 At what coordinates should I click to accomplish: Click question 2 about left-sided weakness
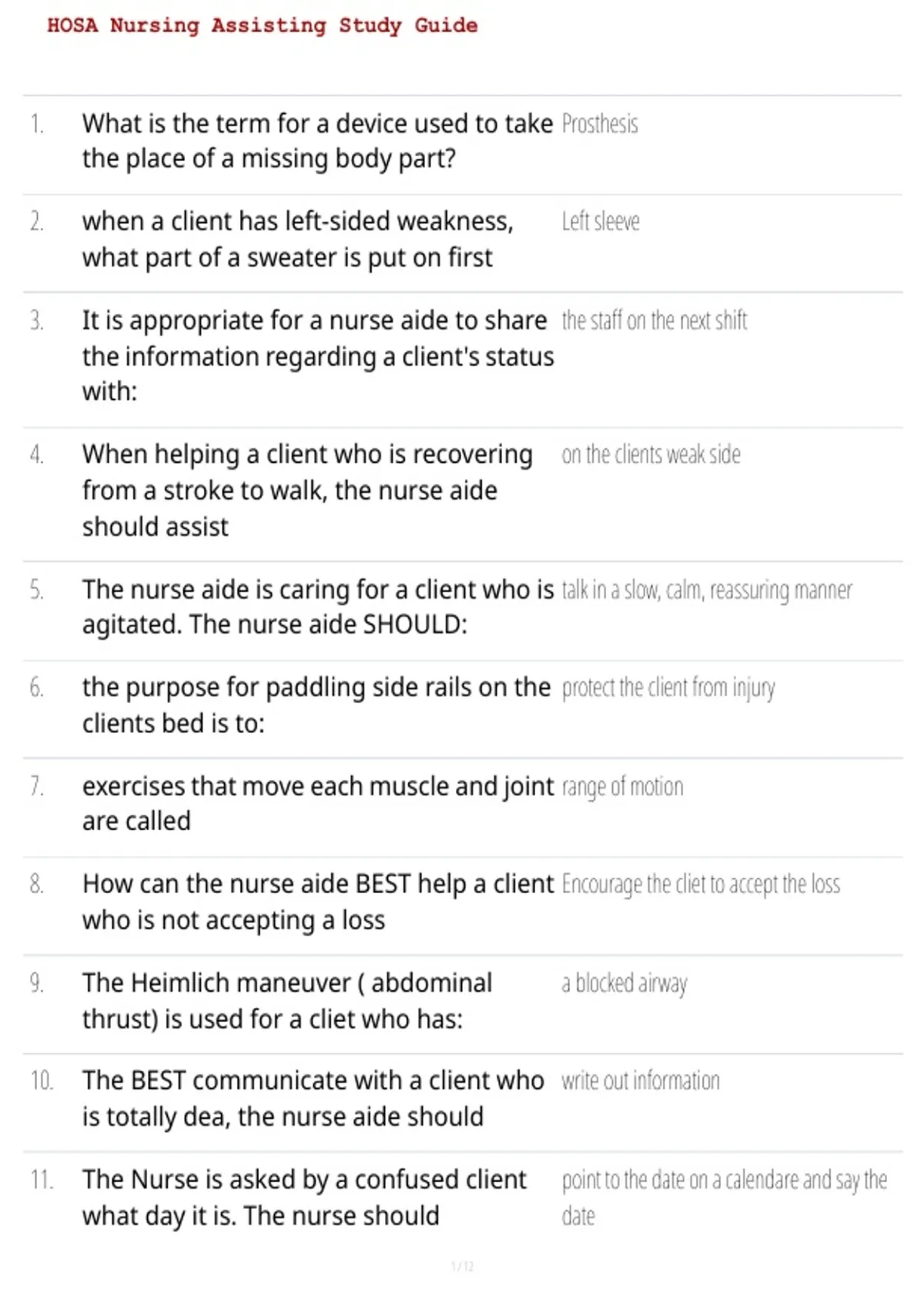pos(298,239)
